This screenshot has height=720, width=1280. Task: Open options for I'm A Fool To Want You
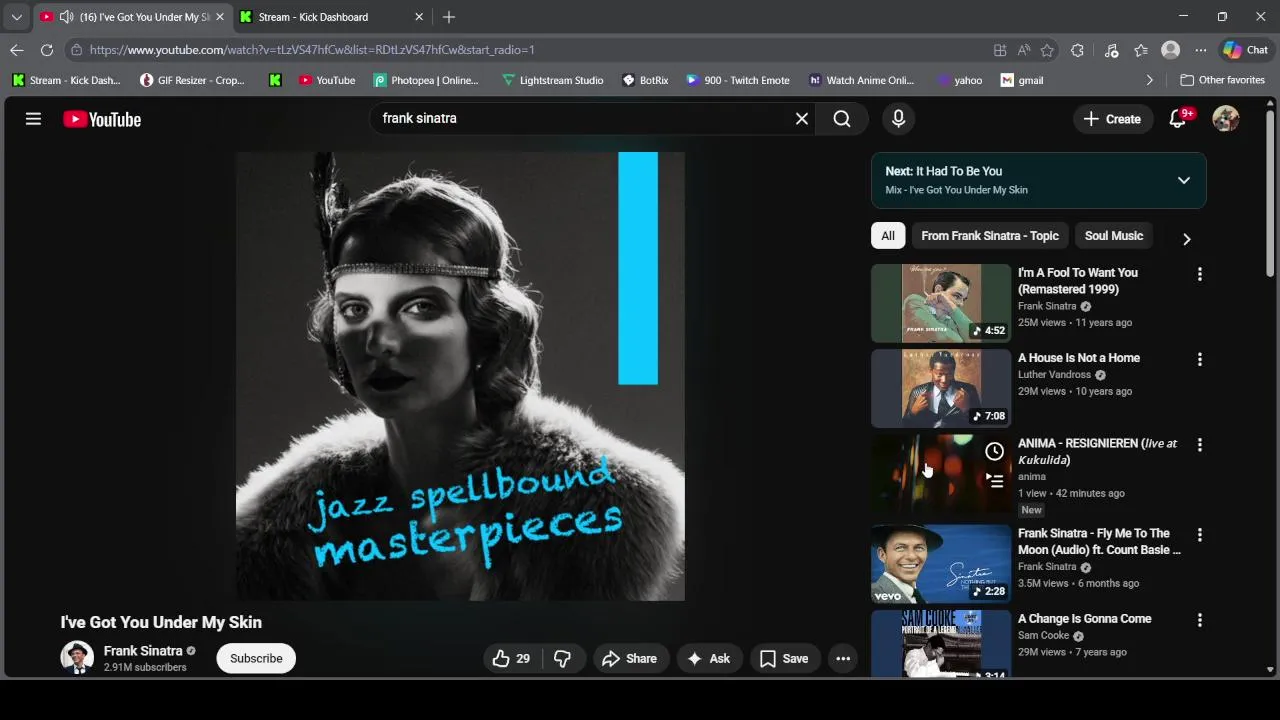pos(1200,274)
